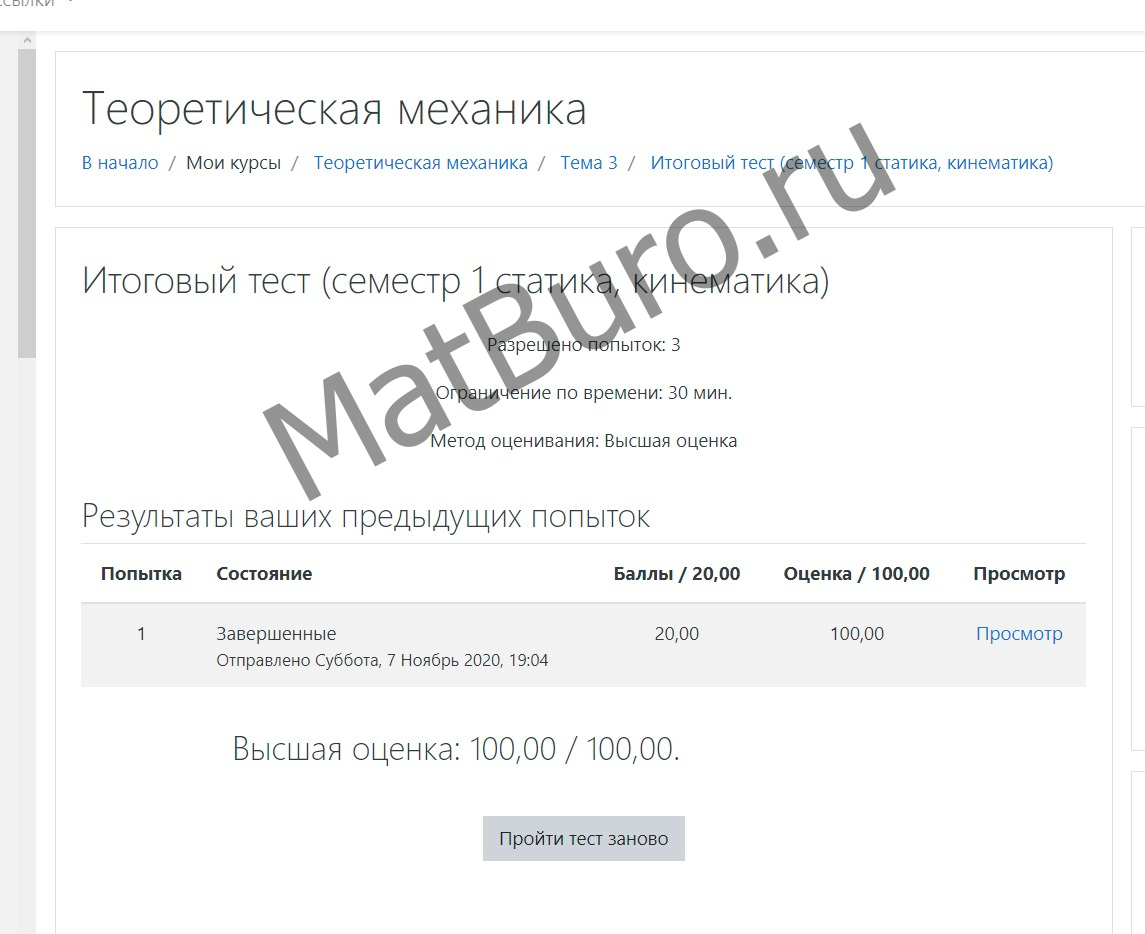Open "Просмотр" link in attempt 1 row
This screenshot has width=1145, height=934.
pos(1018,634)
